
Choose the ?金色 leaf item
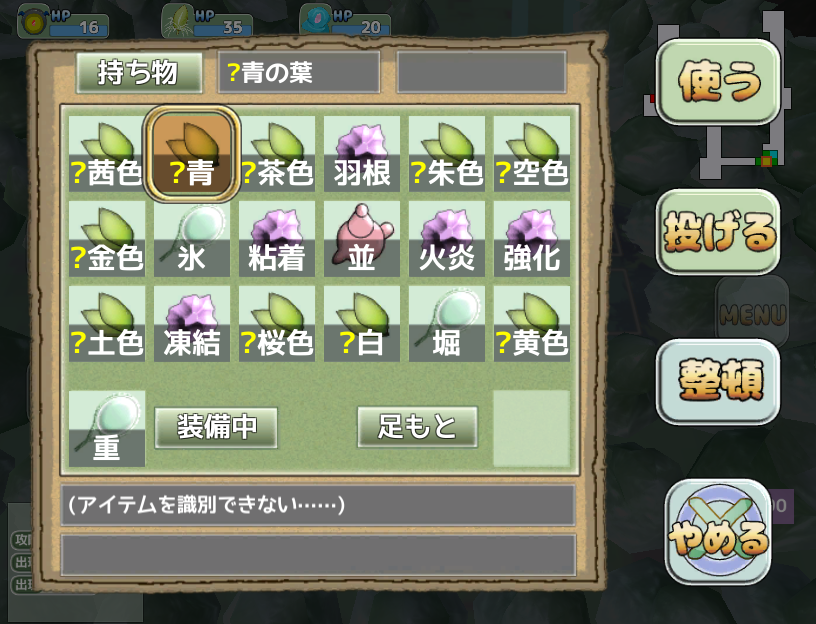pyautogui.click(x=107, y=238)
